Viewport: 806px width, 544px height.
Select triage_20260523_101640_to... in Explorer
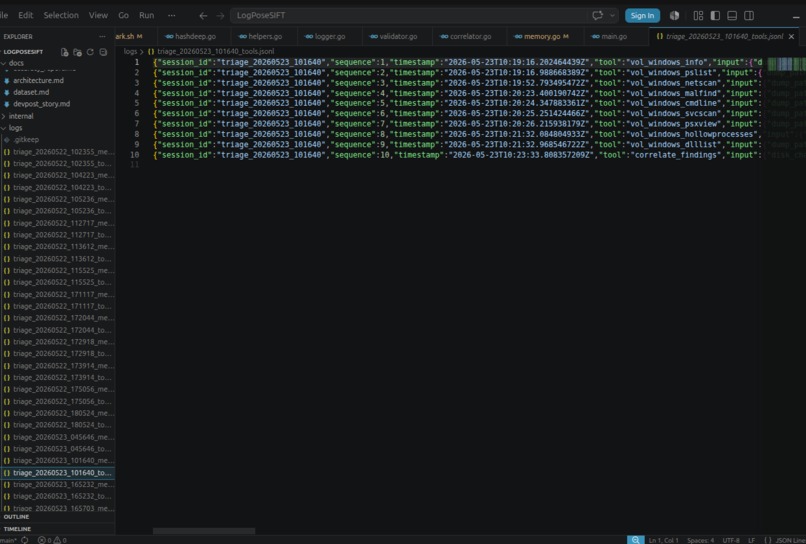coord(58,473)
